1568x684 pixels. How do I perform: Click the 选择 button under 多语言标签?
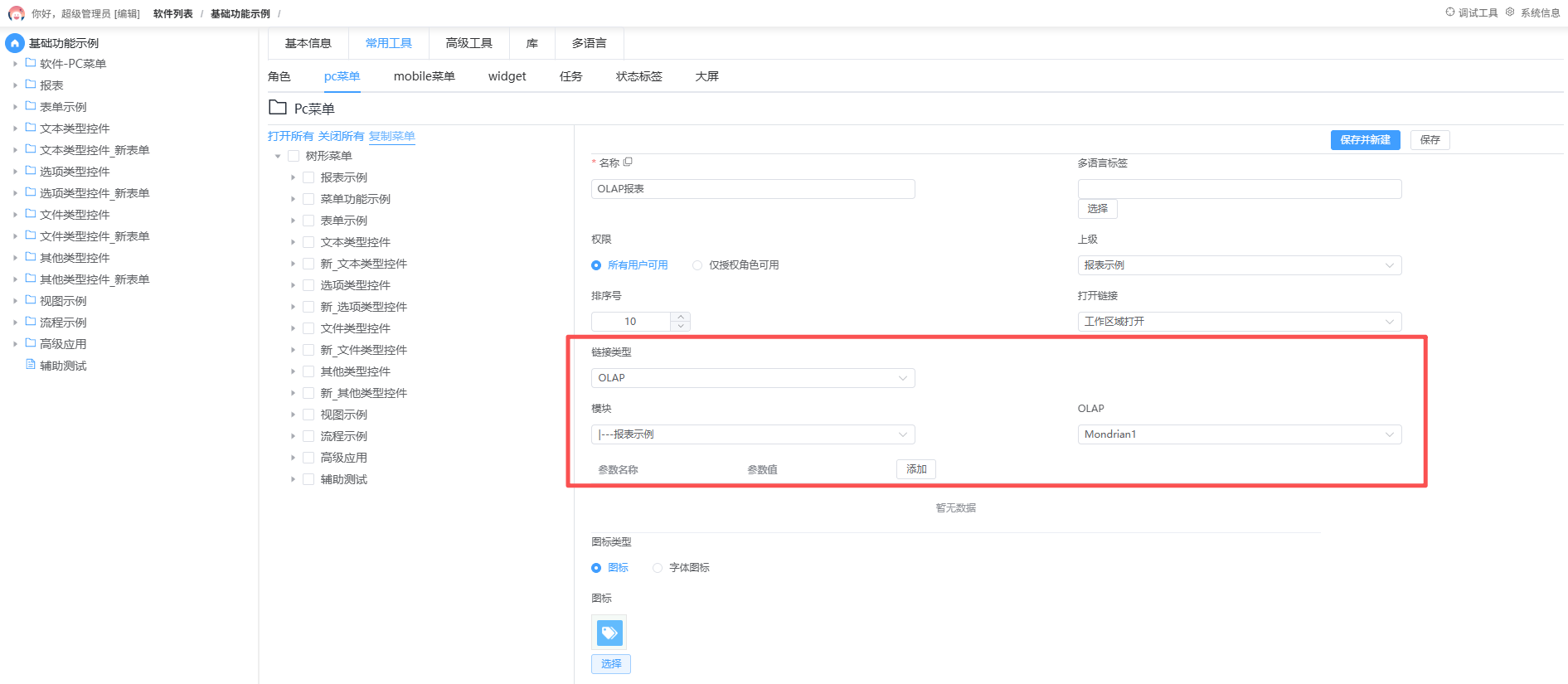click(1098, 209)
